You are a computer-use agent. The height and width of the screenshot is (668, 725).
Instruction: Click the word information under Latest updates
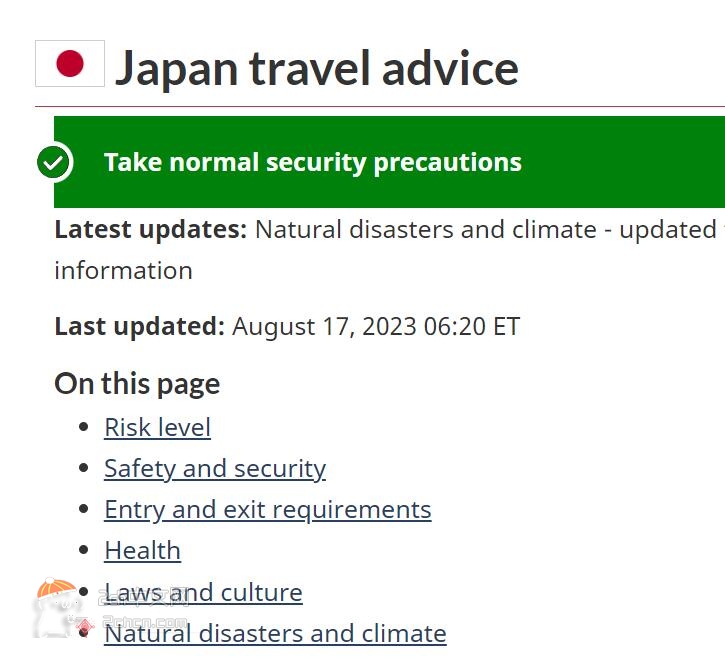pos(123,270)
